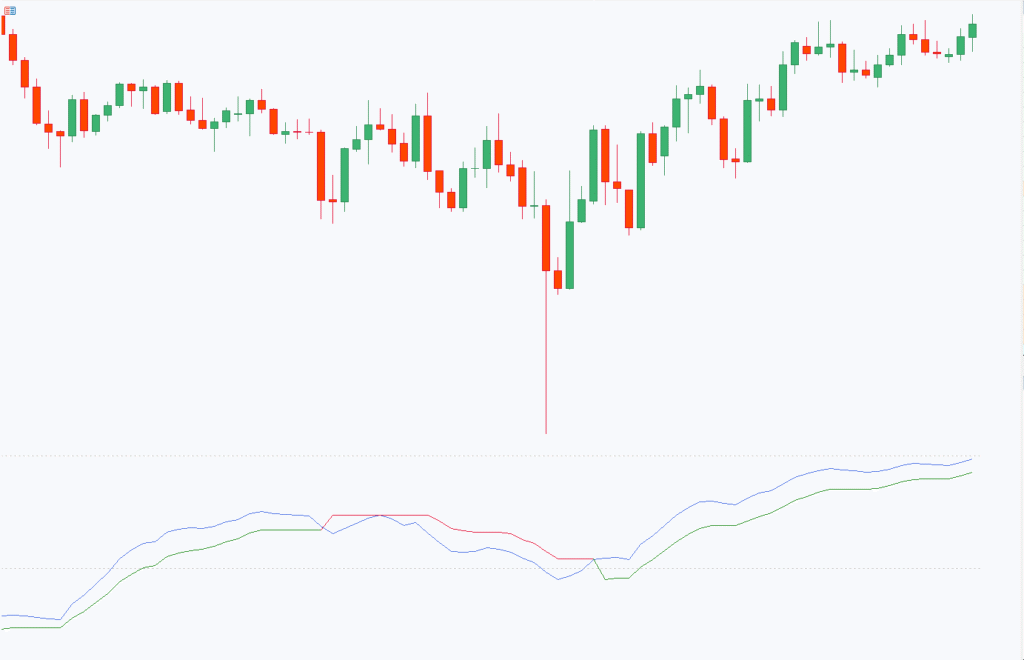
Task: Click the green indicator line at its left start
Action: point(5,629)
